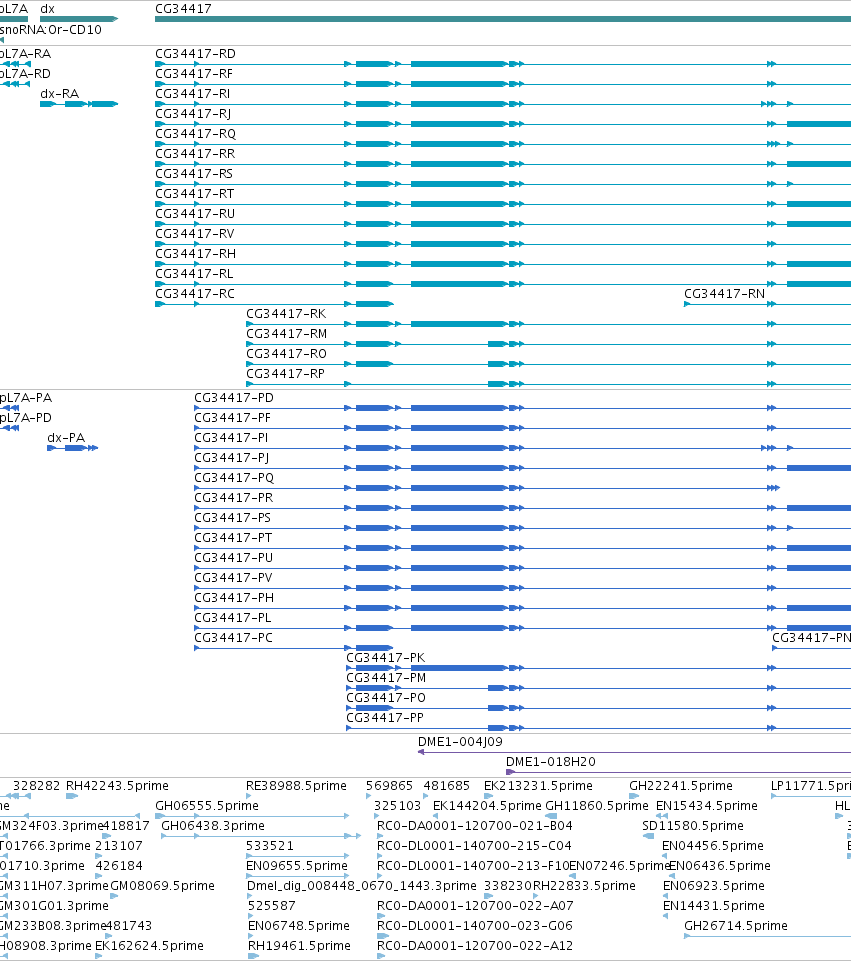851x961 pixels.
Task: Open the SD11580.5prime EST label
Action: [693, 826]
